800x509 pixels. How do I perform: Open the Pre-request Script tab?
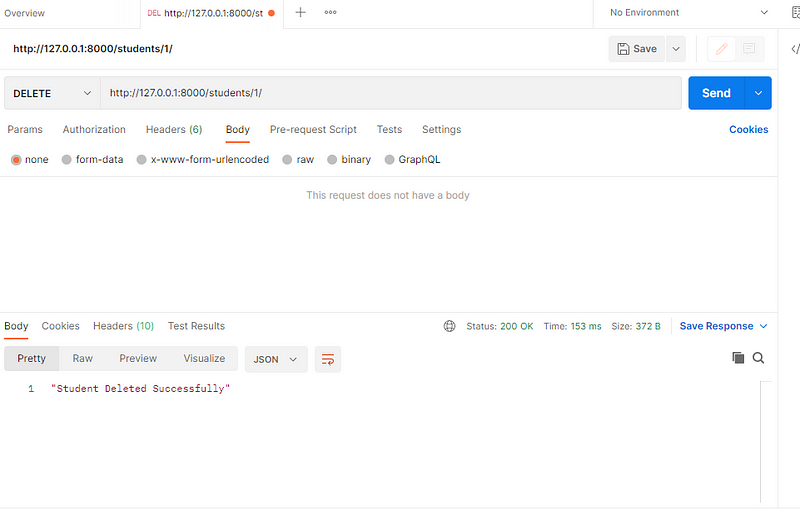coord(313,130)
